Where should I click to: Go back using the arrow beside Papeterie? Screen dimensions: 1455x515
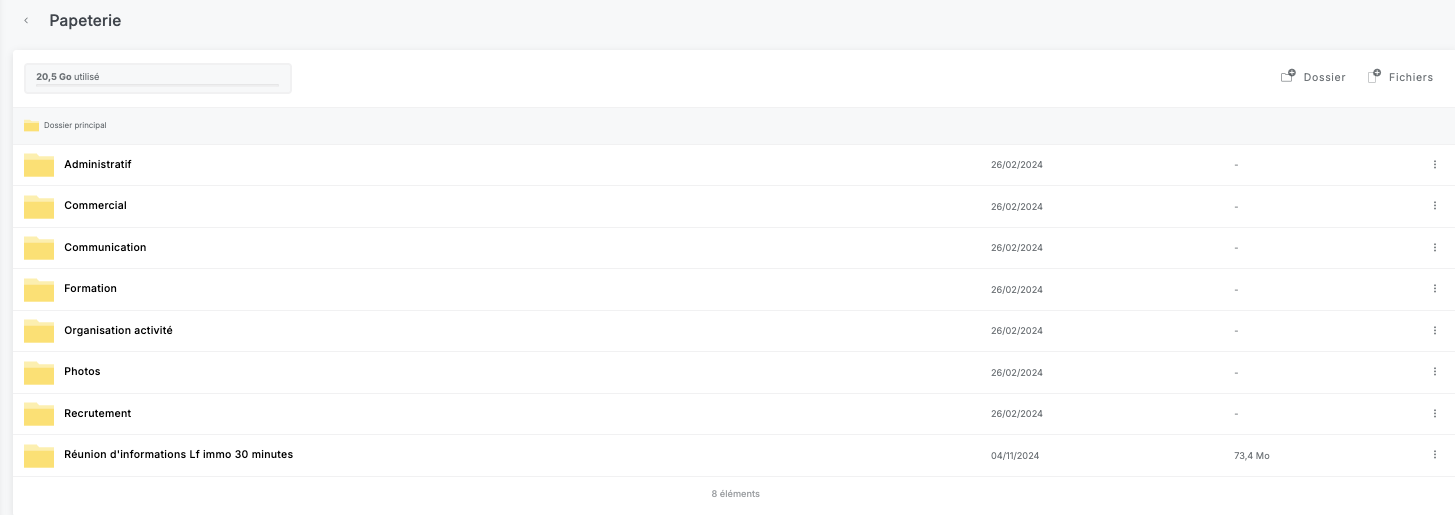(26, 21)
